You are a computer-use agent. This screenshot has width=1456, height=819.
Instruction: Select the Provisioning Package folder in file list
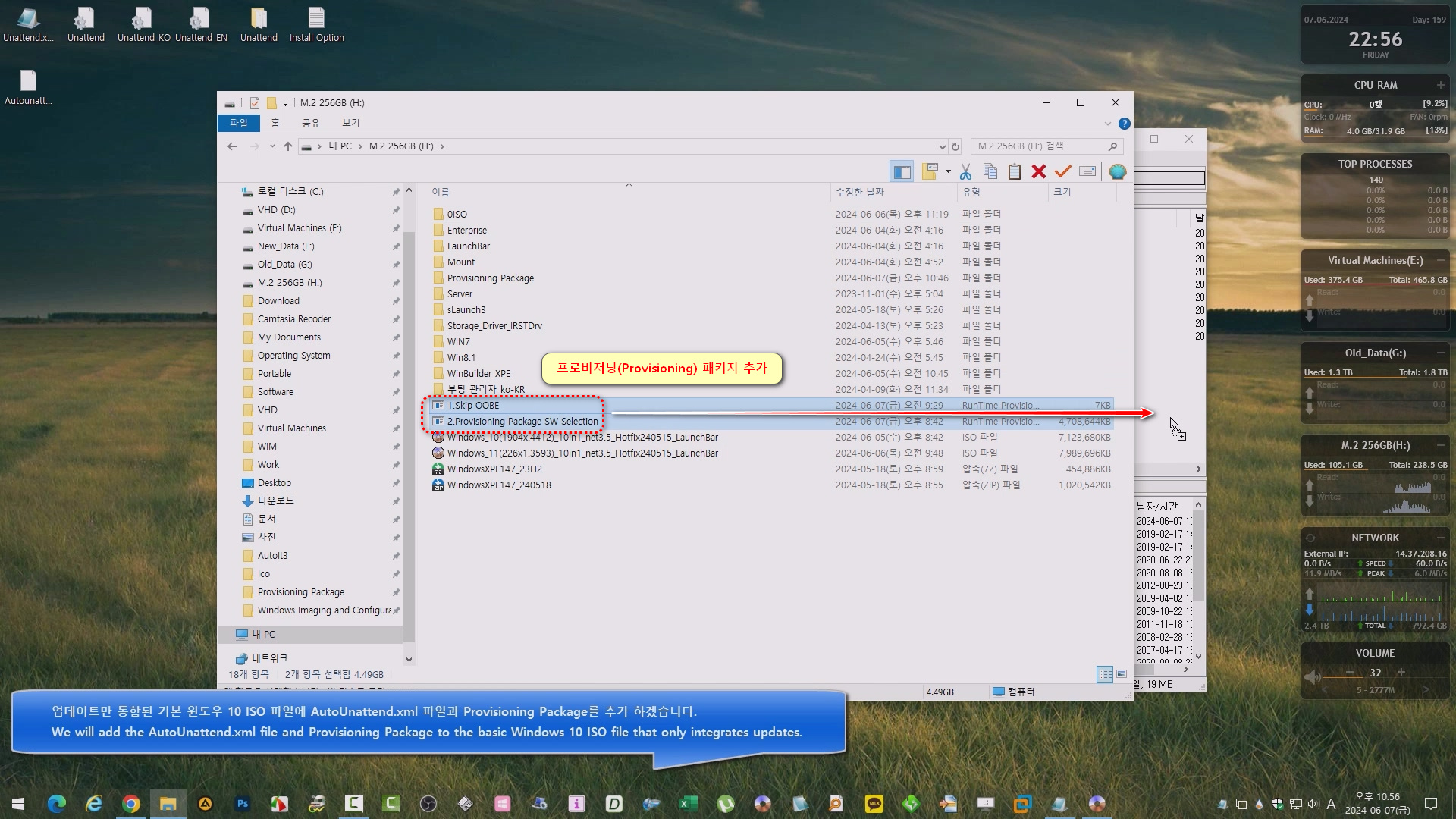[x=491, y=278]
